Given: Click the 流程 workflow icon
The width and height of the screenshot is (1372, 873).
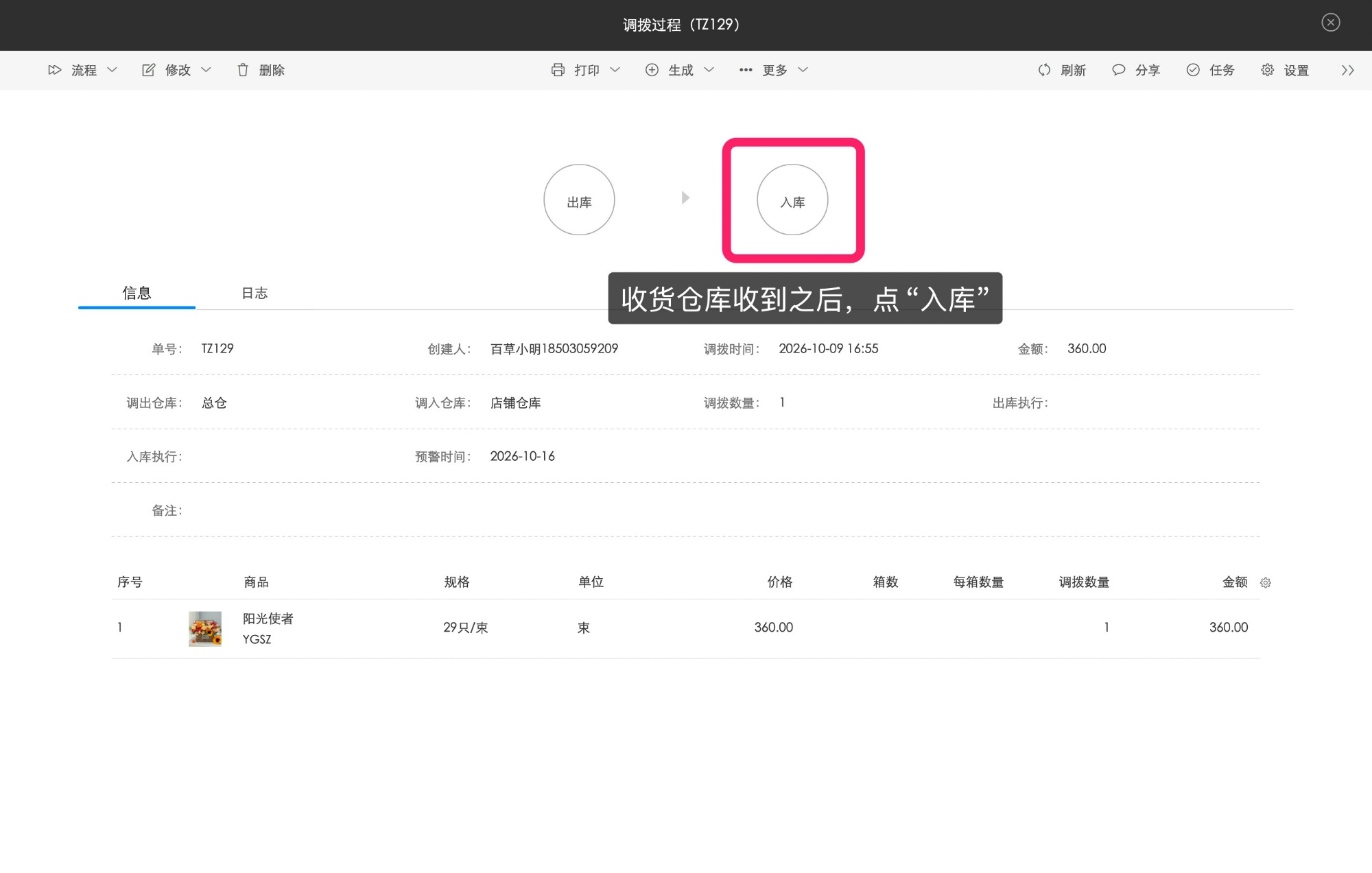Looking at the screenshot, I should (x=55, y=70).
